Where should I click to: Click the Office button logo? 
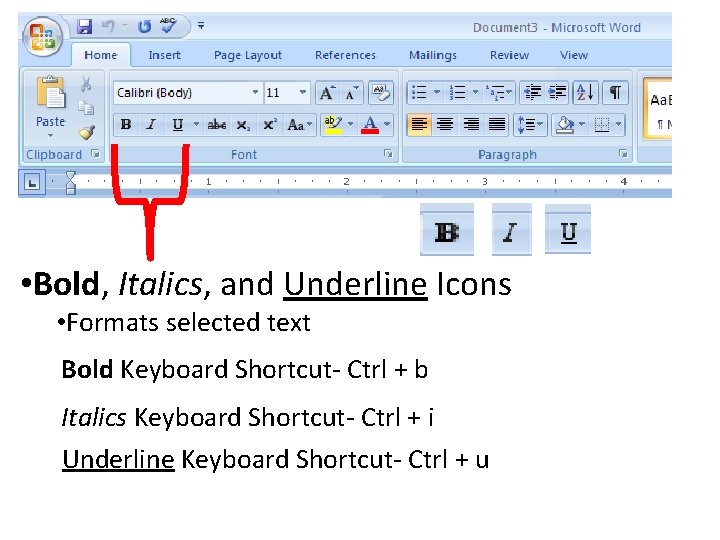coord(43,36)
